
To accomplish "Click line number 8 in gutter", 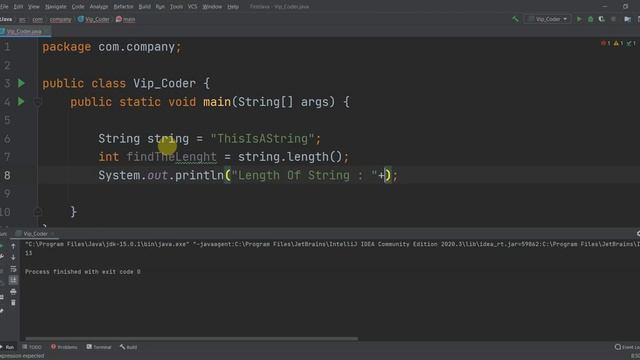I will tap(7, 176).
